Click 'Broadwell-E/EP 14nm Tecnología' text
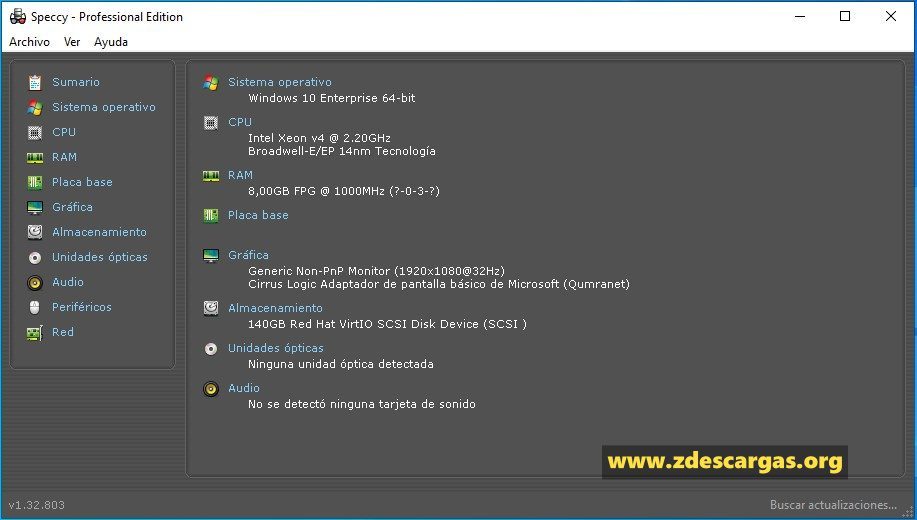The height and width of the screenshot is (520, 917). click(x=342, y=151)
